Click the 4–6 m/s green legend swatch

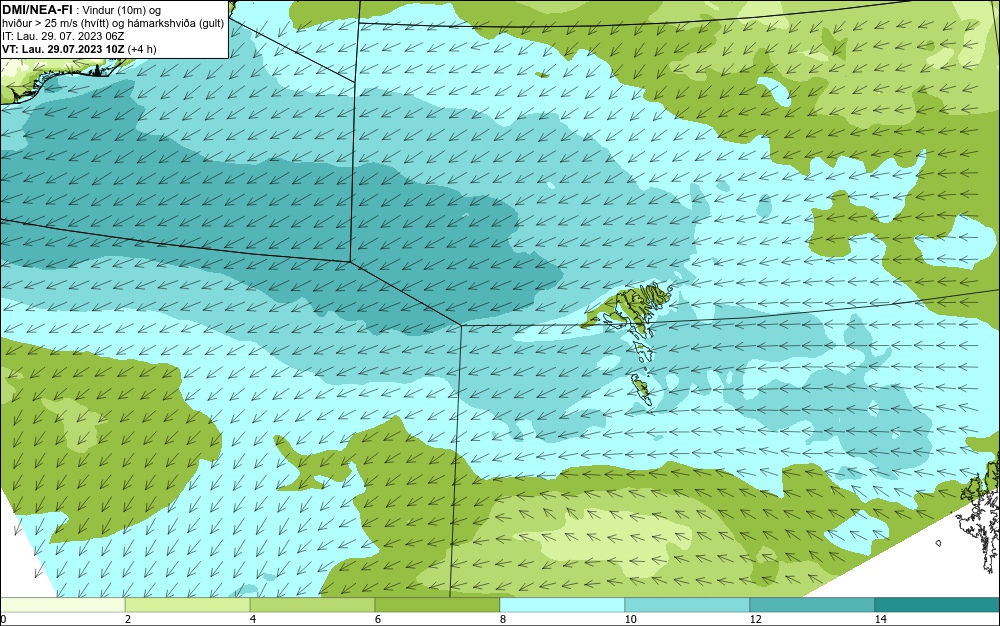(x=312, y=605)
